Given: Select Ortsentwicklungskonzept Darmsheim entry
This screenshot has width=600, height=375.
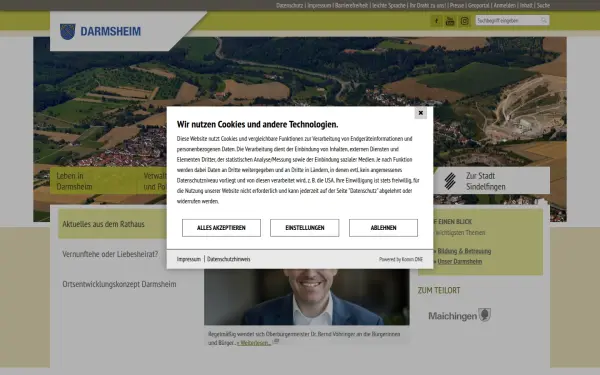Looking at the screenshot, I should click(x=119, y=284).
